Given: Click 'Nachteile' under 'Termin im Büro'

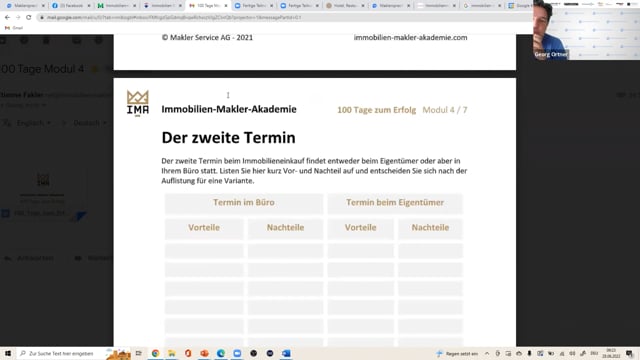Looking at the screenshot, I should [x=285, y=228].
